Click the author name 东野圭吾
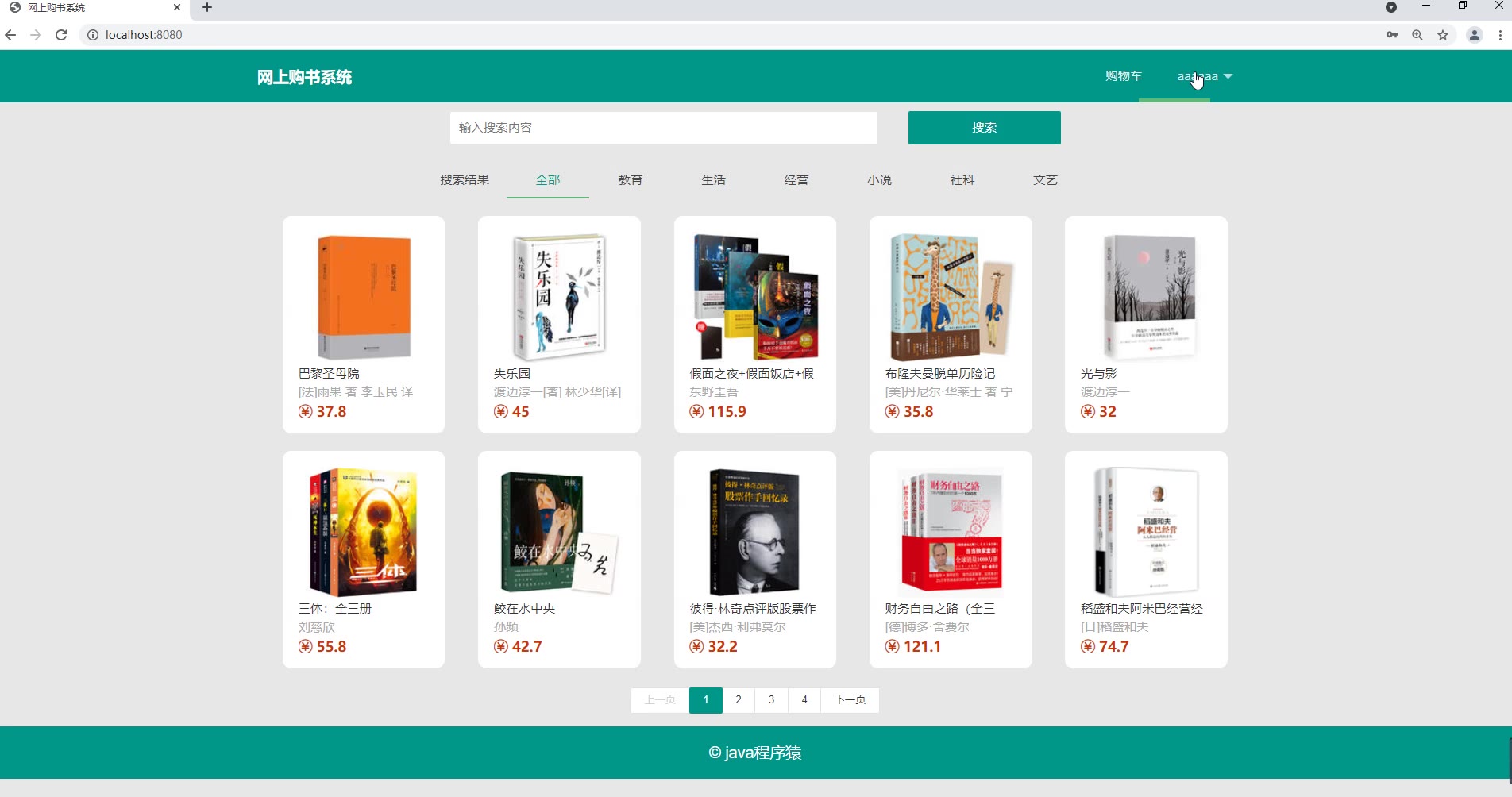Image resolution: width=1512 pixels, height=797 pixels. (714, 392)
